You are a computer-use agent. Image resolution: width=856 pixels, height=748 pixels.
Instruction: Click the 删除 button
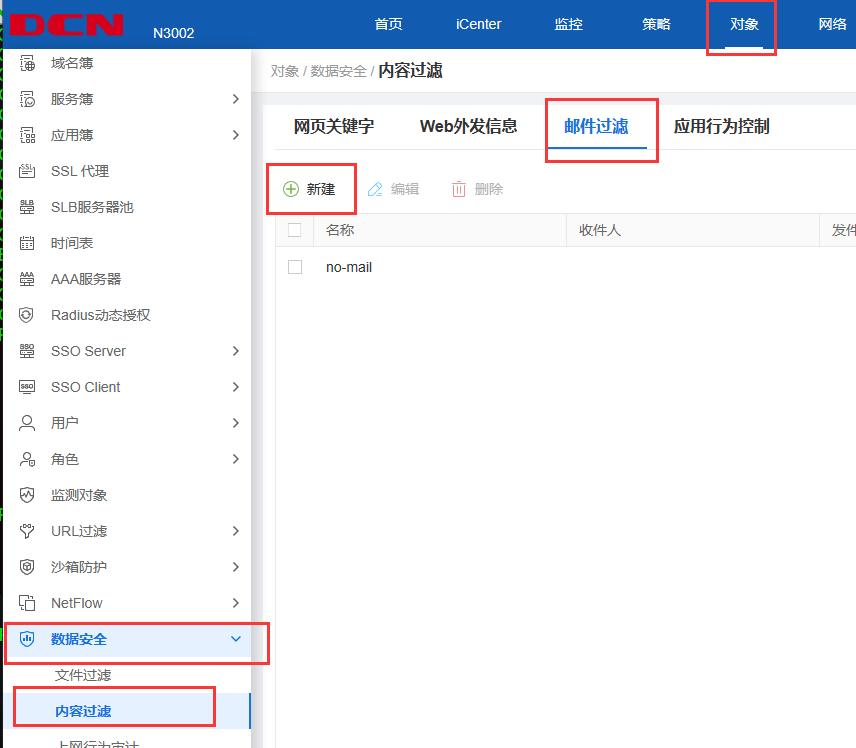(x=477, y=189)
